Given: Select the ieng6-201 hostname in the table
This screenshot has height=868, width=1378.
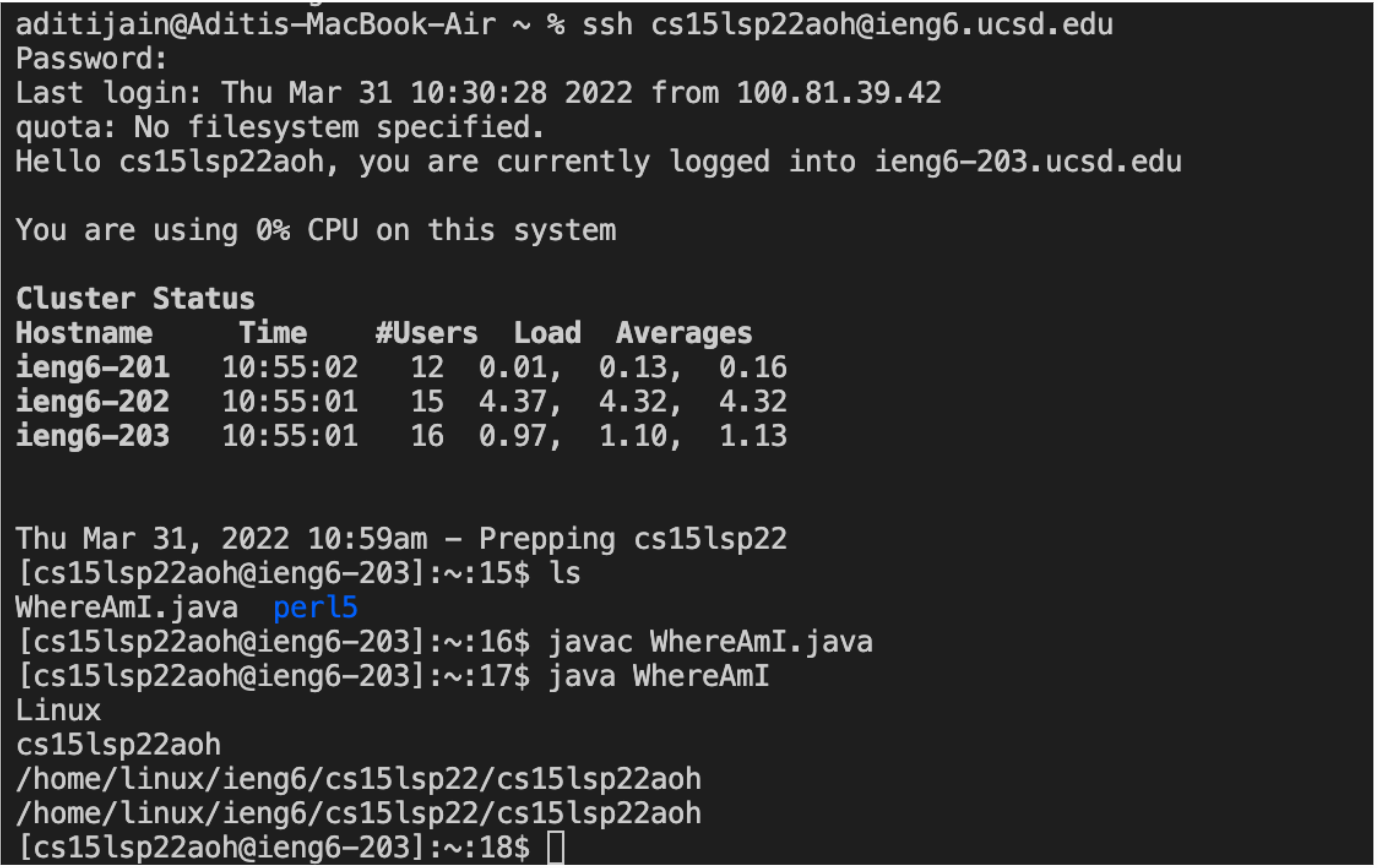Looking at the screenshot, I should [92, 367].
